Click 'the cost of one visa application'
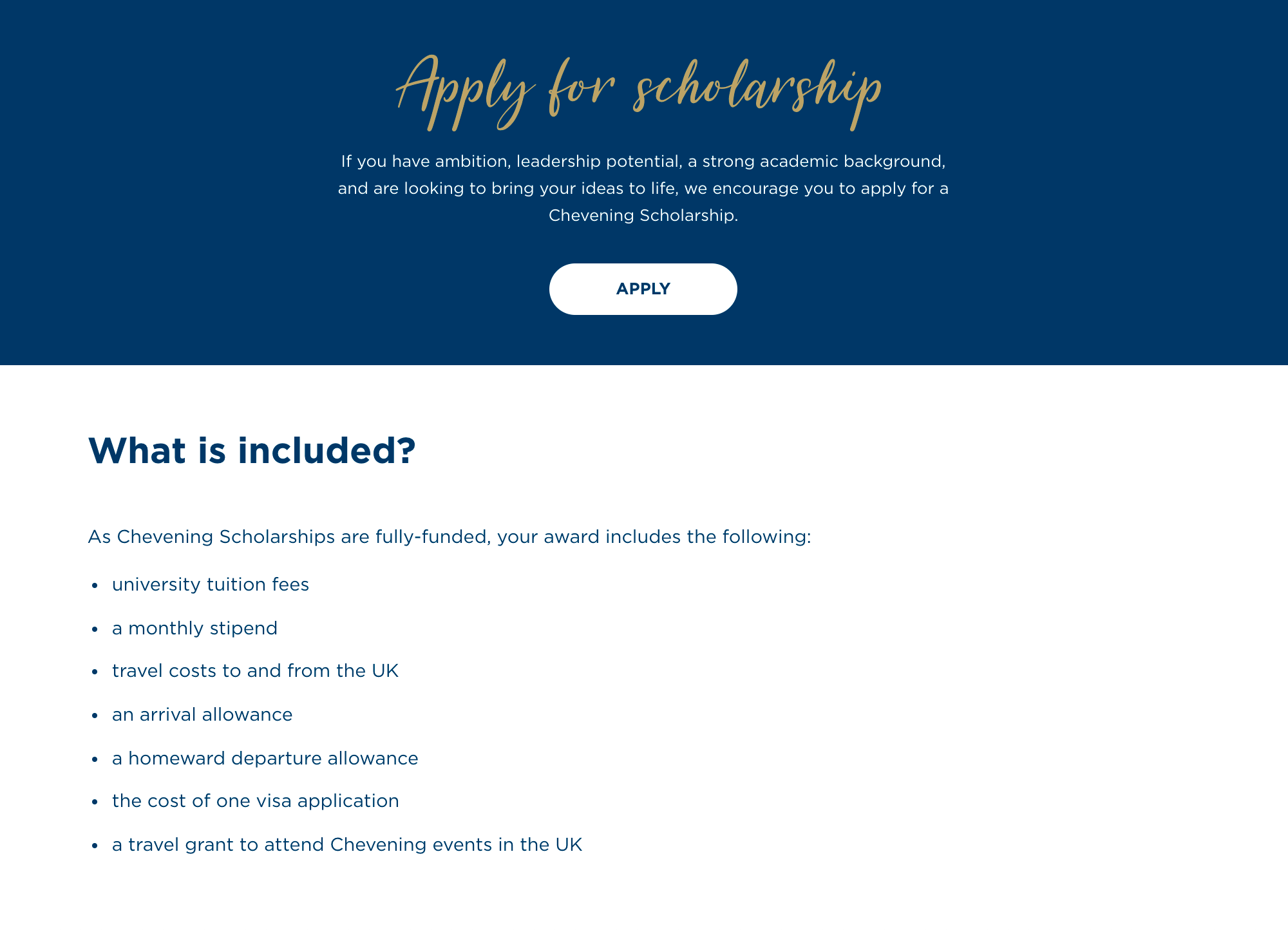This screenshot has width=1288, height=930. click(x=255, y=801)
